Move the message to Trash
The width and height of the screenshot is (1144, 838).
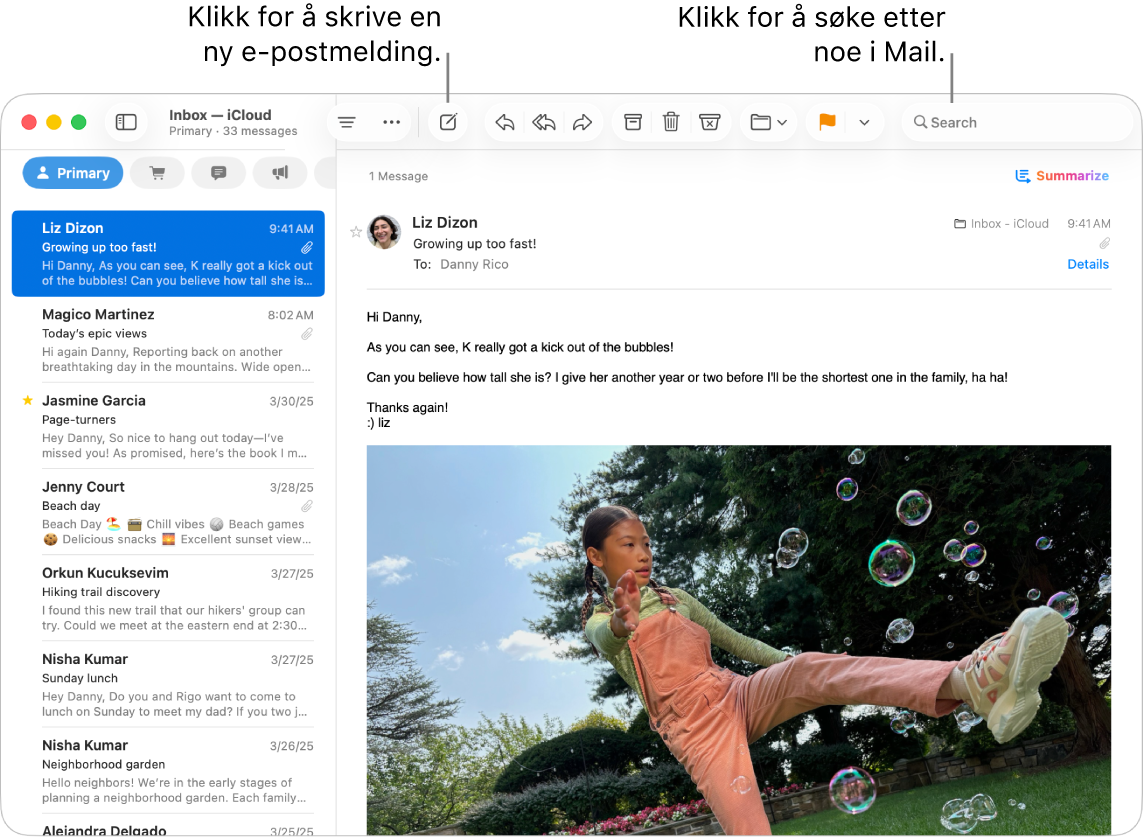pyautogui.click(x=671, y=121)
